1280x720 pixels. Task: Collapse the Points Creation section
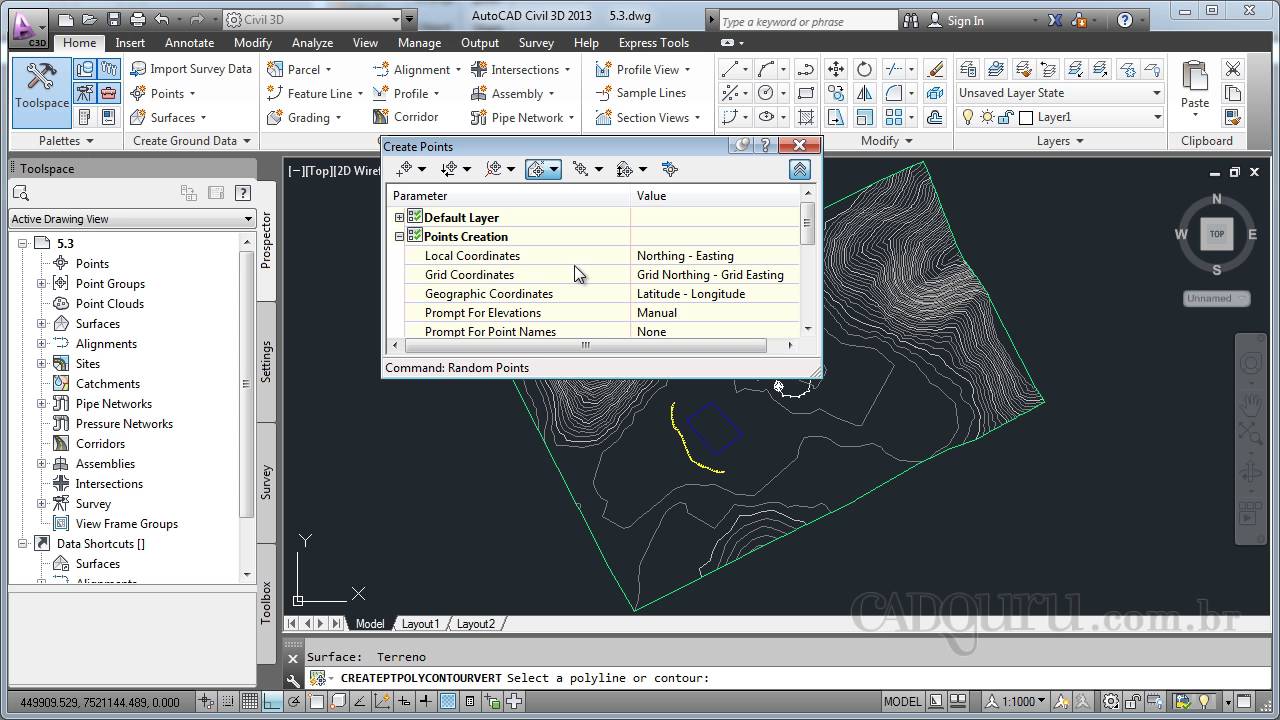(399, 237)
